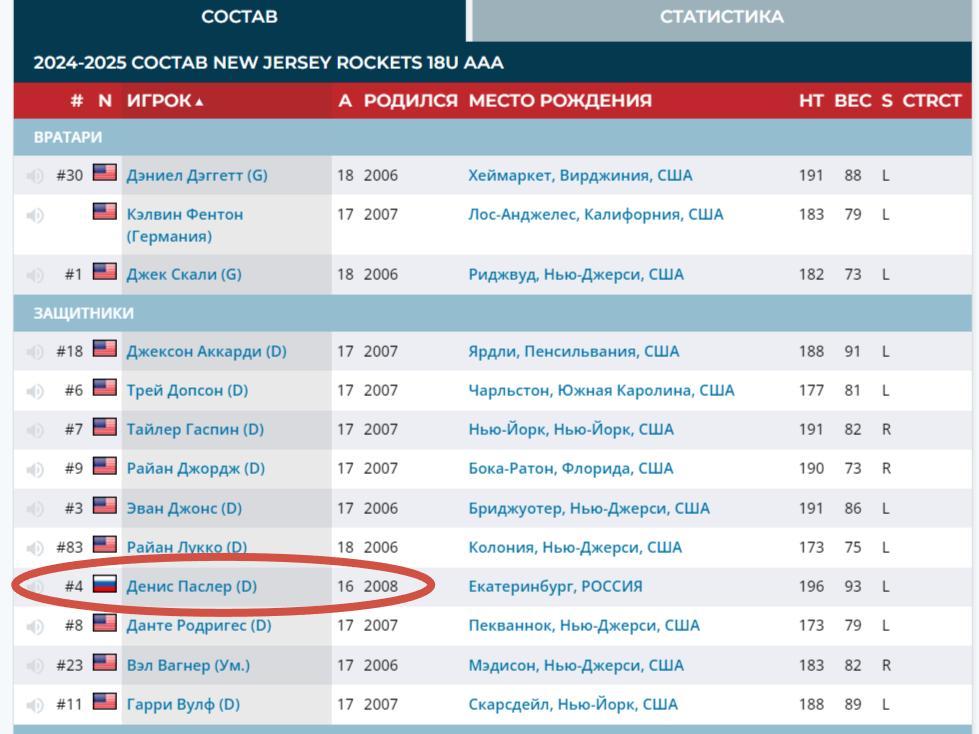Play name pronunciation for Гарри Вулф
The width and height of the screenshot is (979, 734).
[x=35, y=705]
